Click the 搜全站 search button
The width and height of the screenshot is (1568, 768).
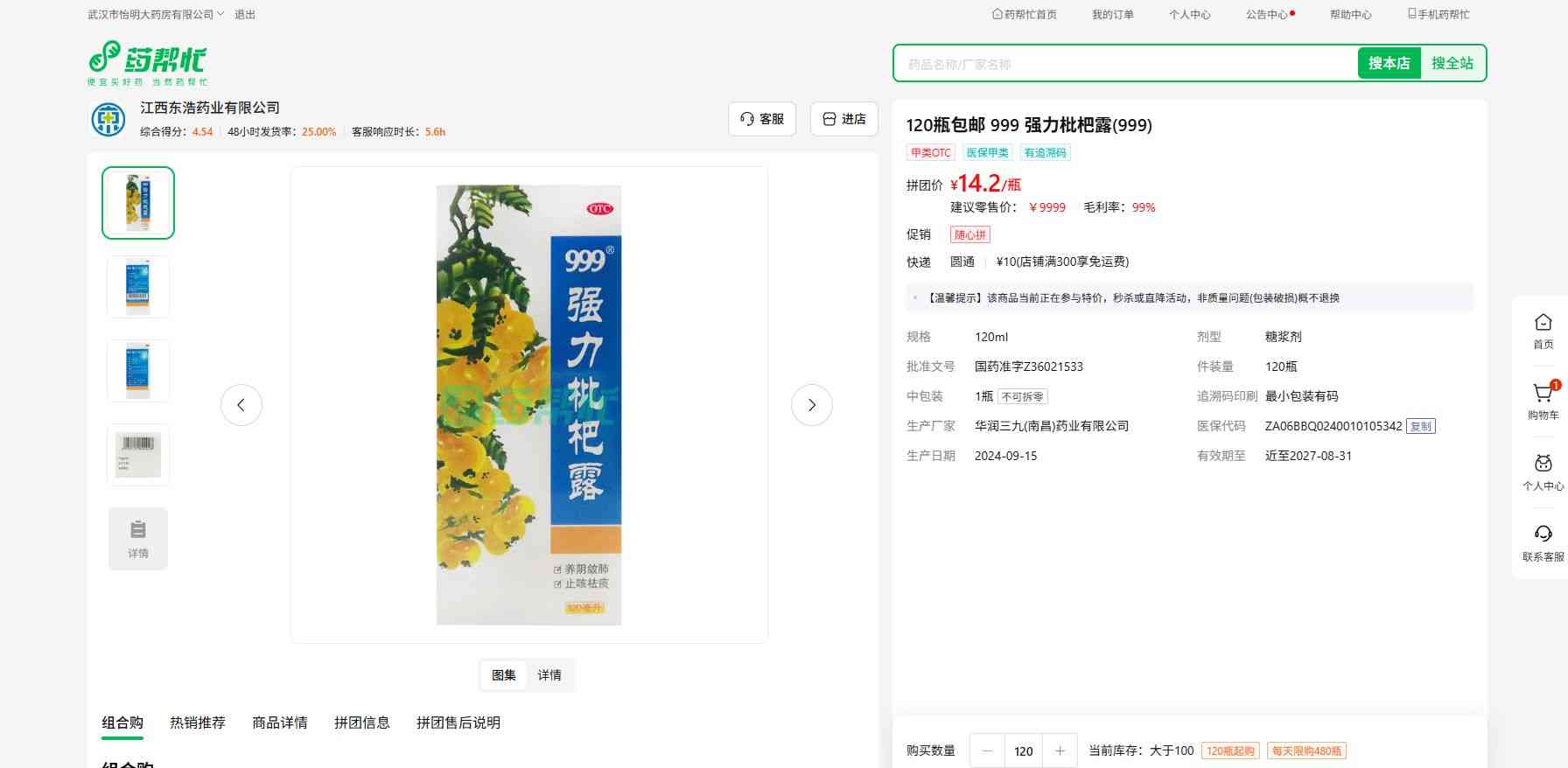pos(1452,63)
